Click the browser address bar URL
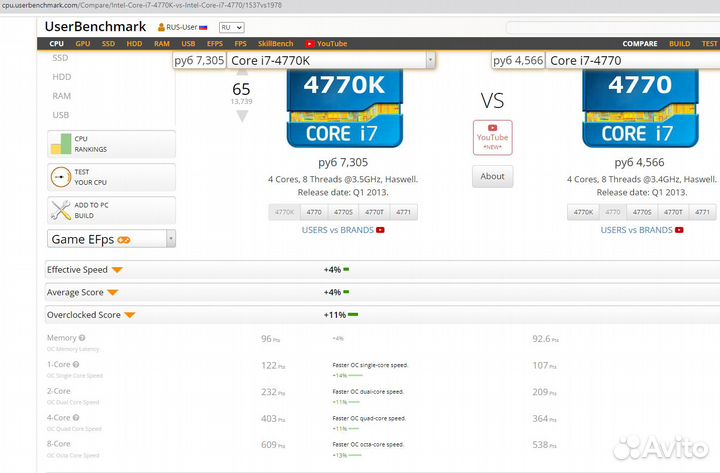Screen dimensions: 720x473 (142, 6)
